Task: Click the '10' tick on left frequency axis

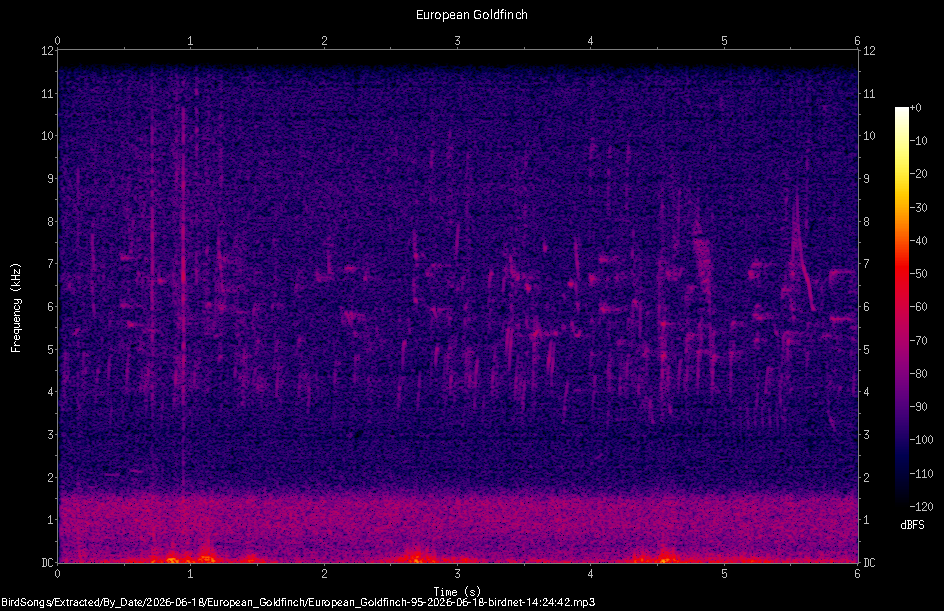Action: point(47,136)
